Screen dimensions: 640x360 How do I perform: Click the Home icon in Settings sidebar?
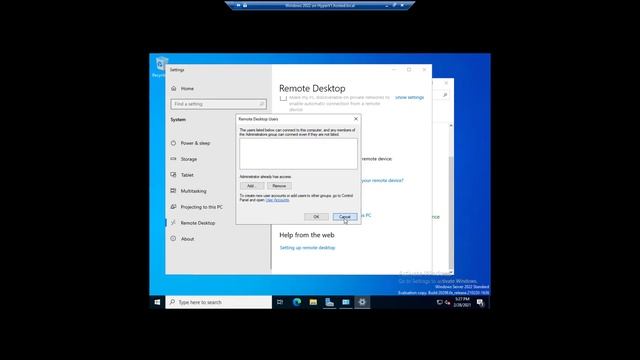(x=173, y=88)
